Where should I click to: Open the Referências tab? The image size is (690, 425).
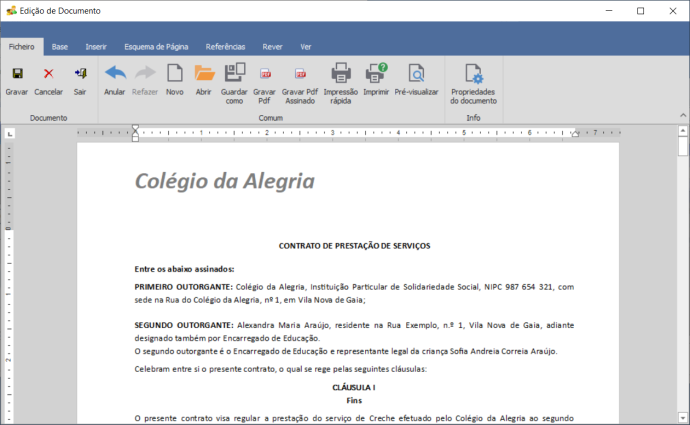pyautogui.click(x=225, y=47)
